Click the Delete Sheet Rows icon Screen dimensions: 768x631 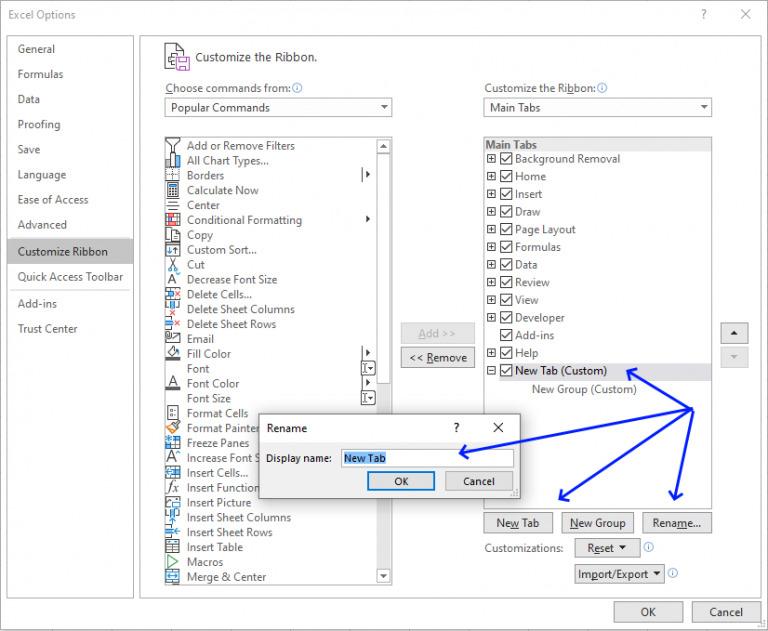click(x=172, y=324)
